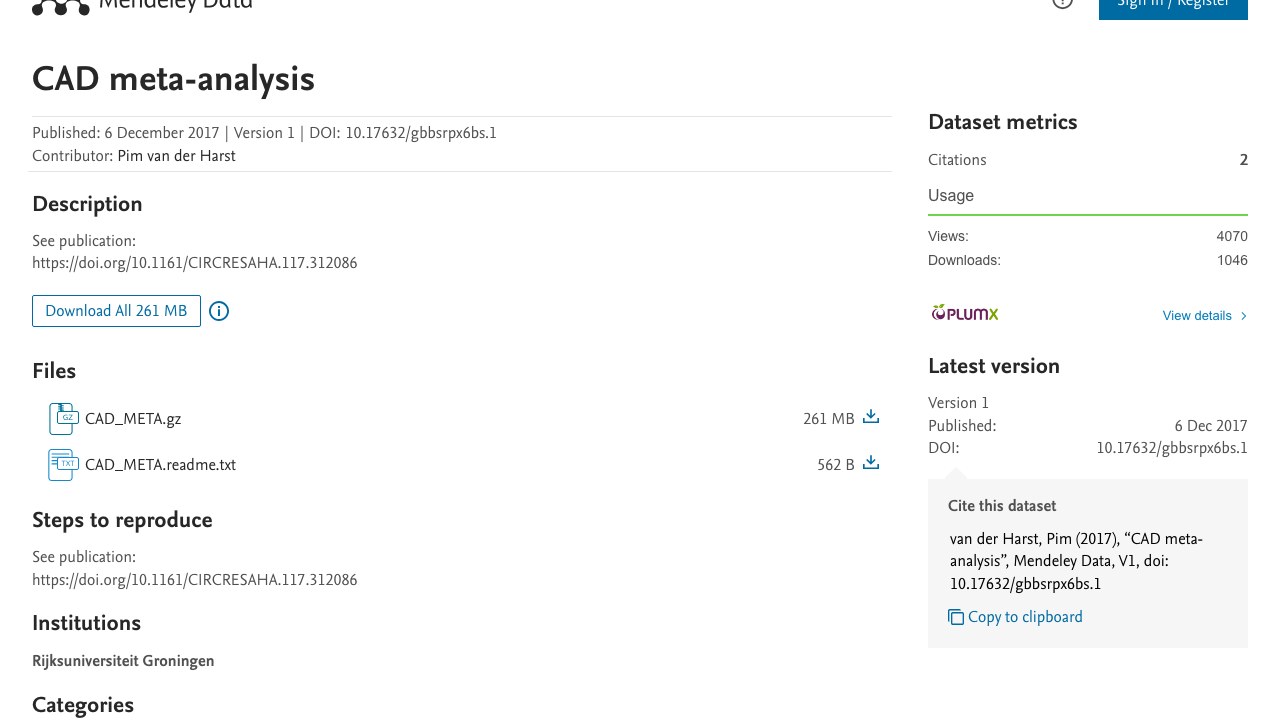Viewport: 1280px width, 720px height.
Task: Download CAD_META.readme.txt with its download arrow
Action: pyautogui.click(x=871, y=463)
